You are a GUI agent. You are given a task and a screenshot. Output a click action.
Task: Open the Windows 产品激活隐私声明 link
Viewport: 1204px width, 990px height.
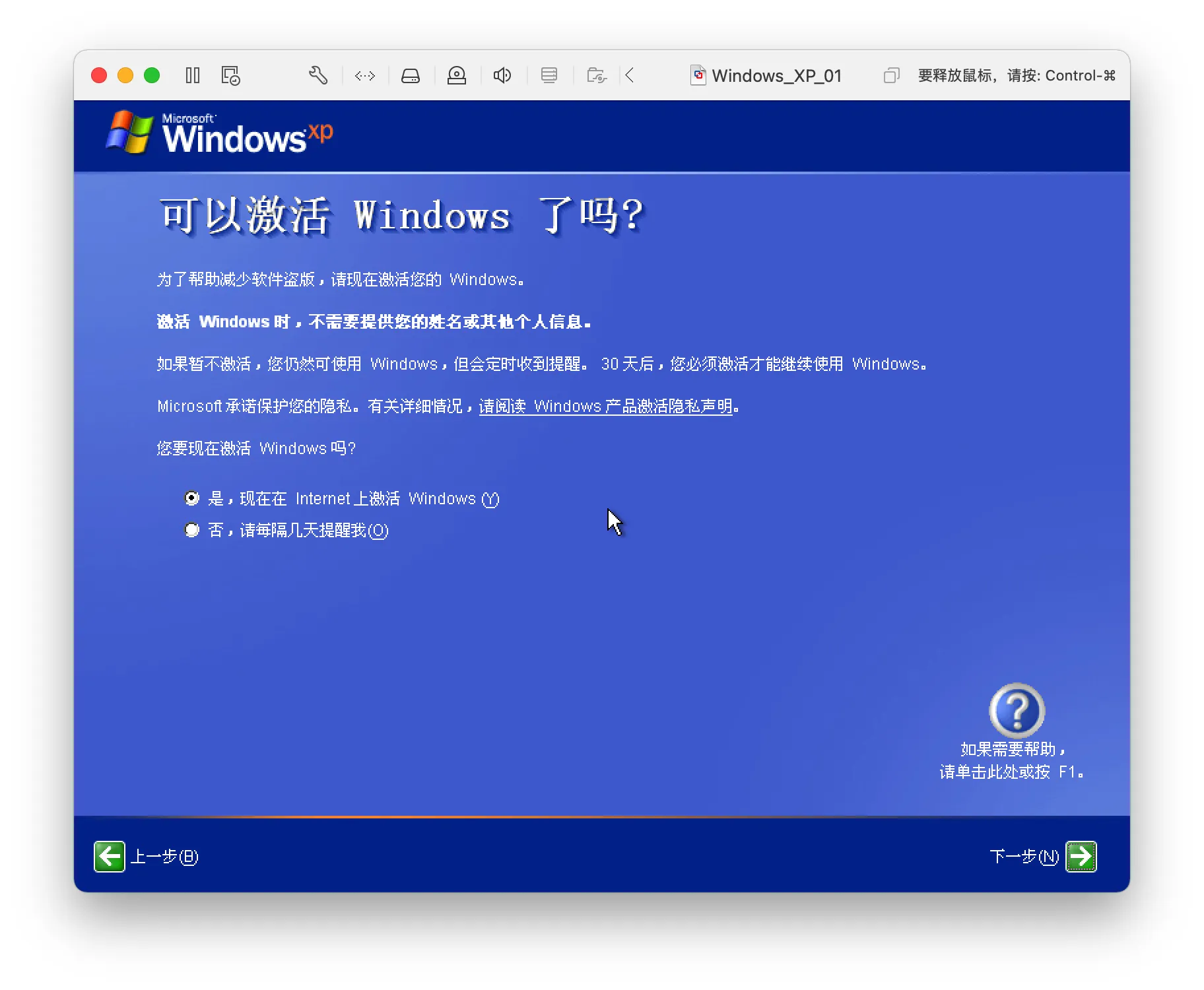(x=606, y=407)
